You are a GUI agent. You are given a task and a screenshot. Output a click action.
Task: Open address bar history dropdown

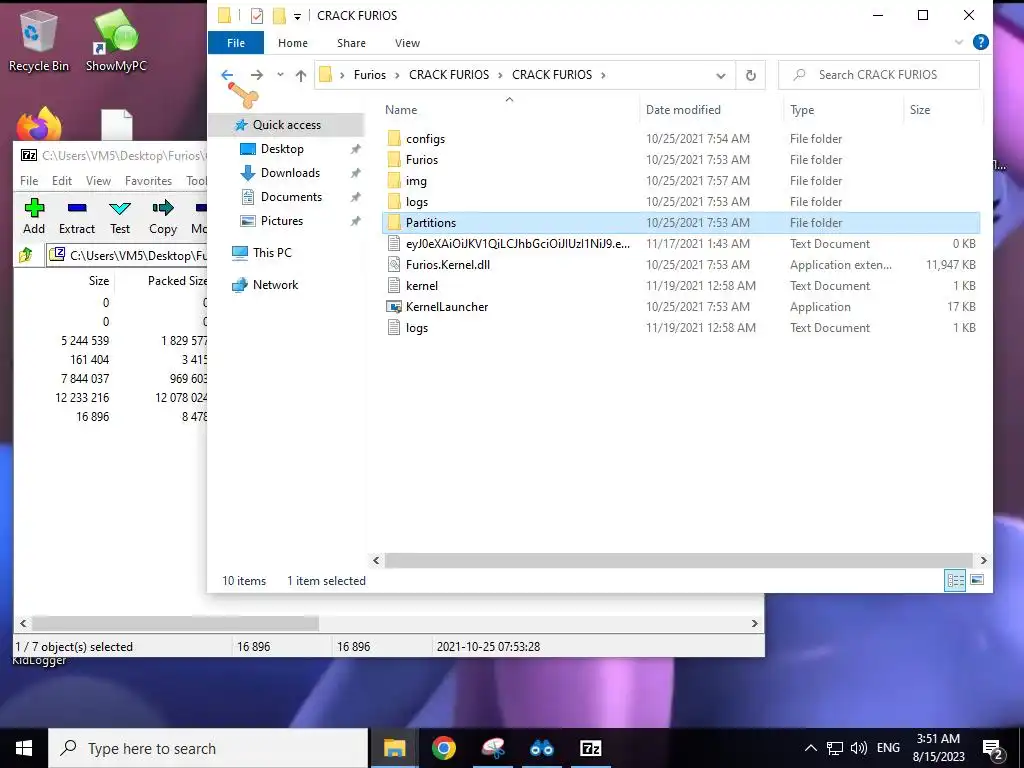[x=720, y=76]
